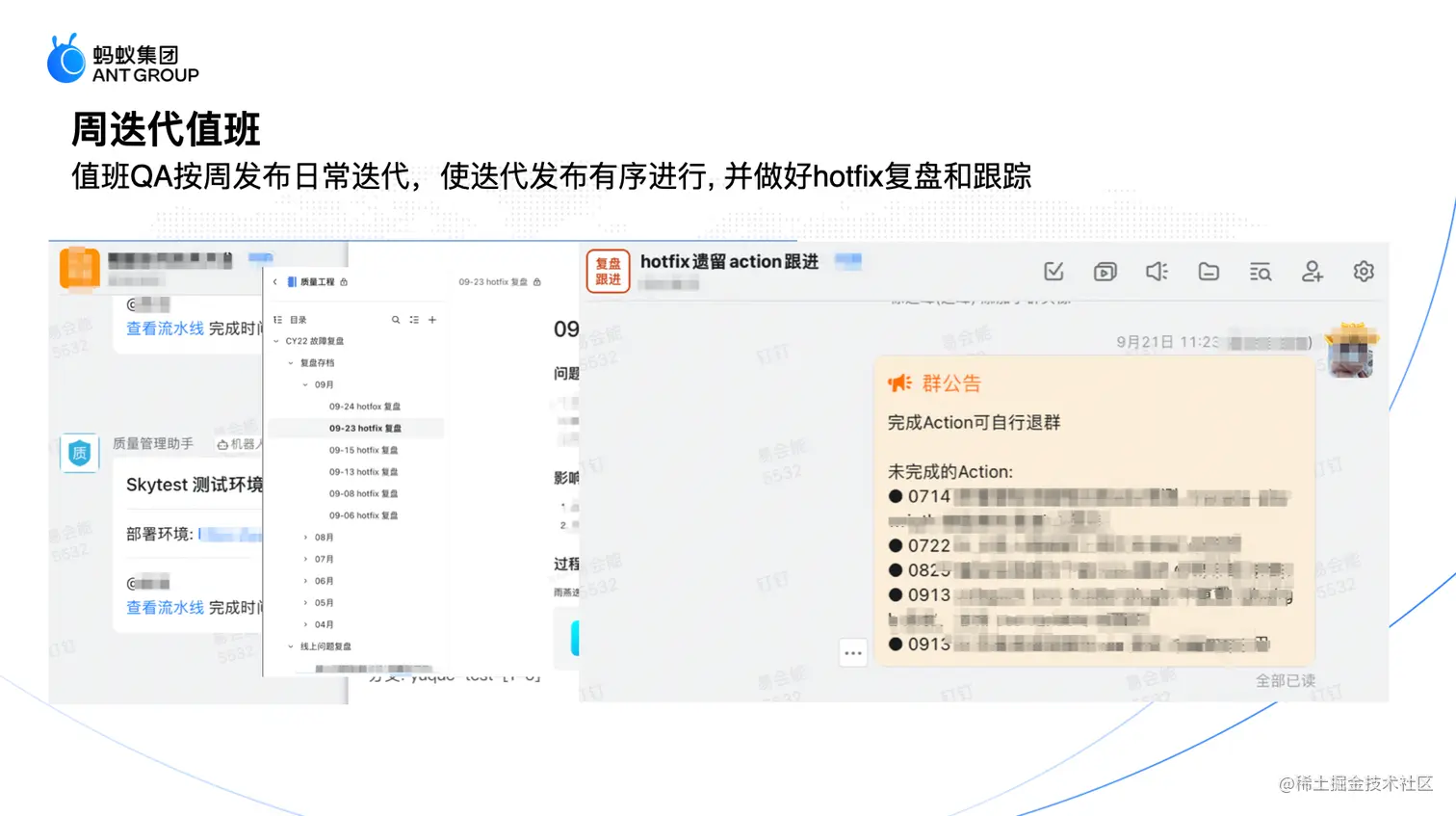Viewport: 1456px width, 816px height.
Task: Click the speaker announcement icon in chat header
Action: tap(1157, 272)
